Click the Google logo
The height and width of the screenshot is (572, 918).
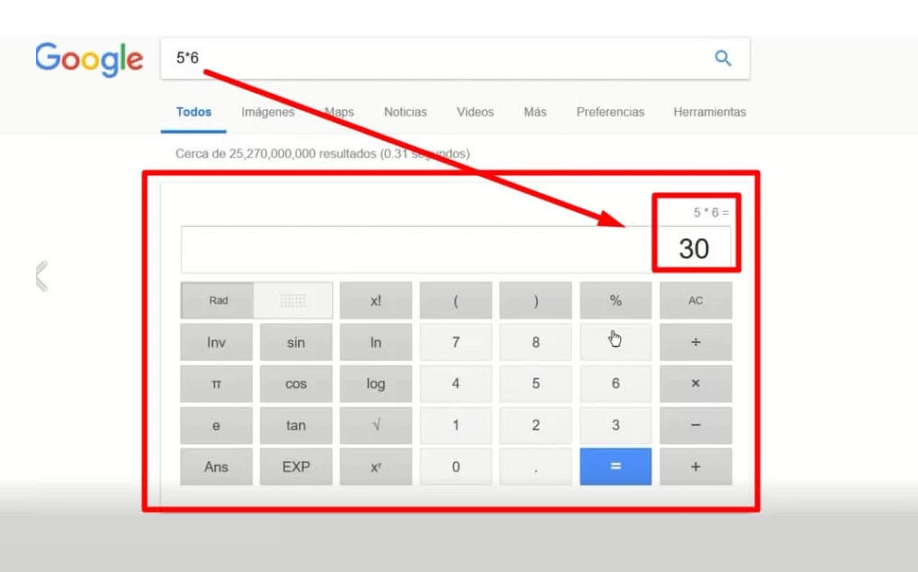(x=89, y=59)
